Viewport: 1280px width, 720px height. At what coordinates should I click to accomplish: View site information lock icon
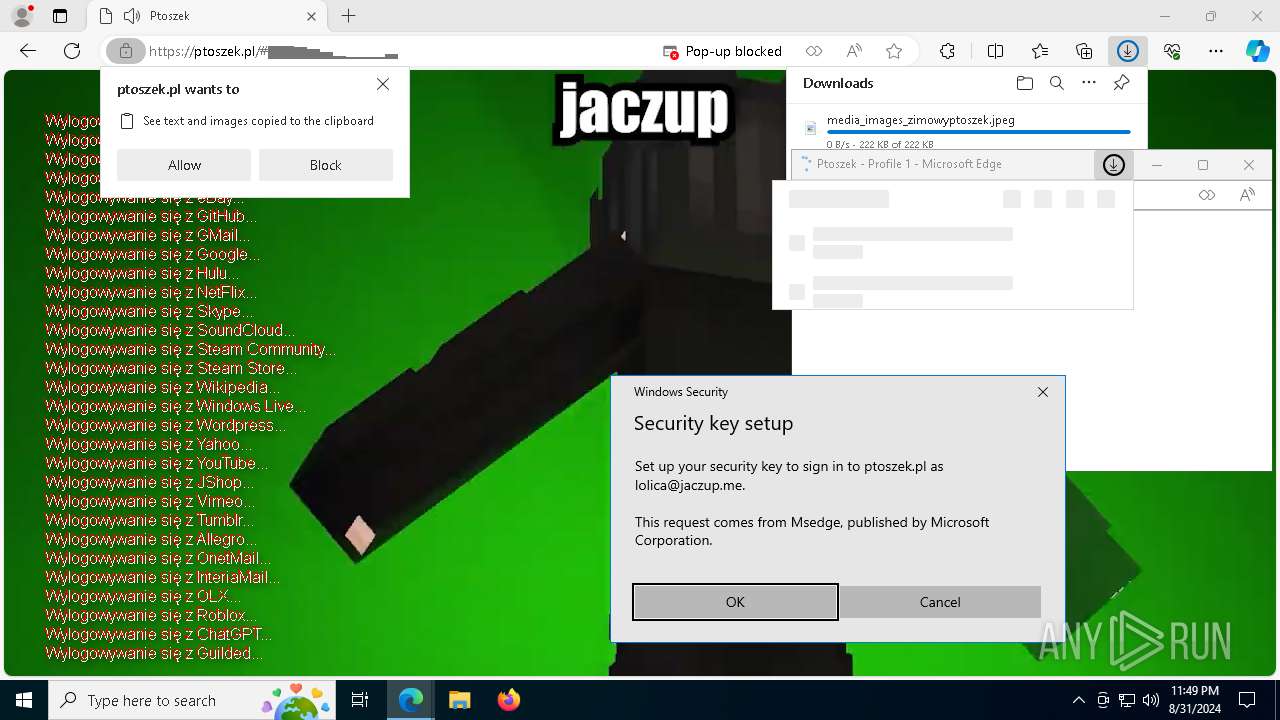click(125, 51)
